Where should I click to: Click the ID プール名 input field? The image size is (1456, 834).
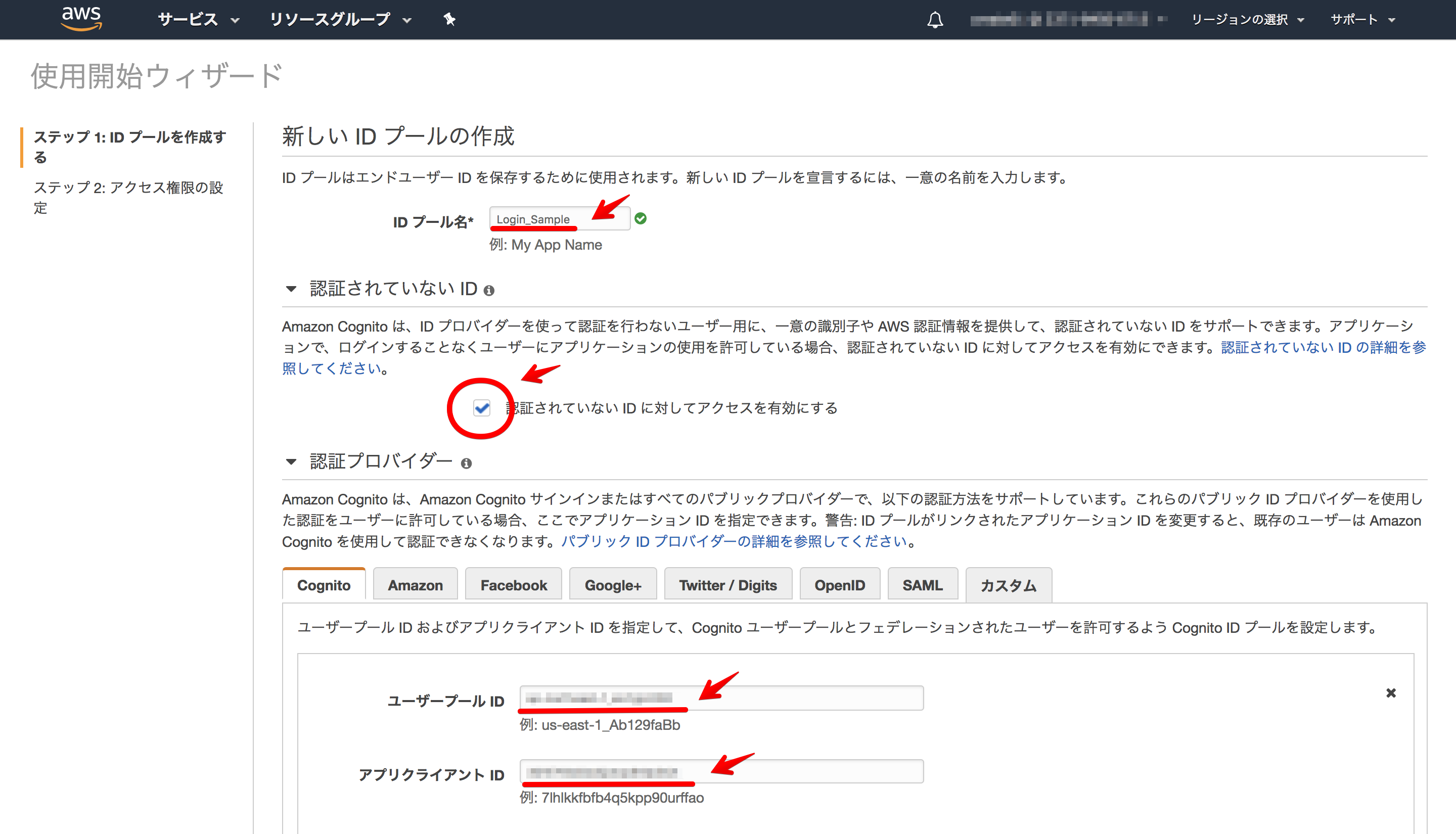click(560, 219)
